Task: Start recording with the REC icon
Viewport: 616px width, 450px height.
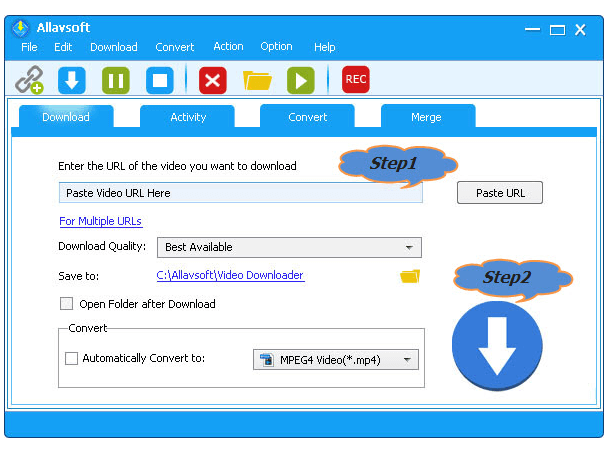Action: pyautogui.click(x=355, y=80)
